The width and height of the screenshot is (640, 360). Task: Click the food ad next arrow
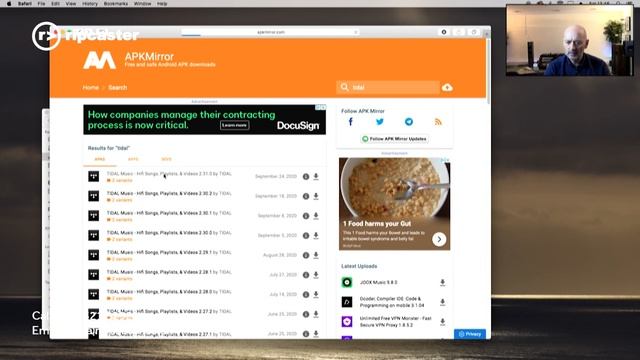tap(439, 239)
